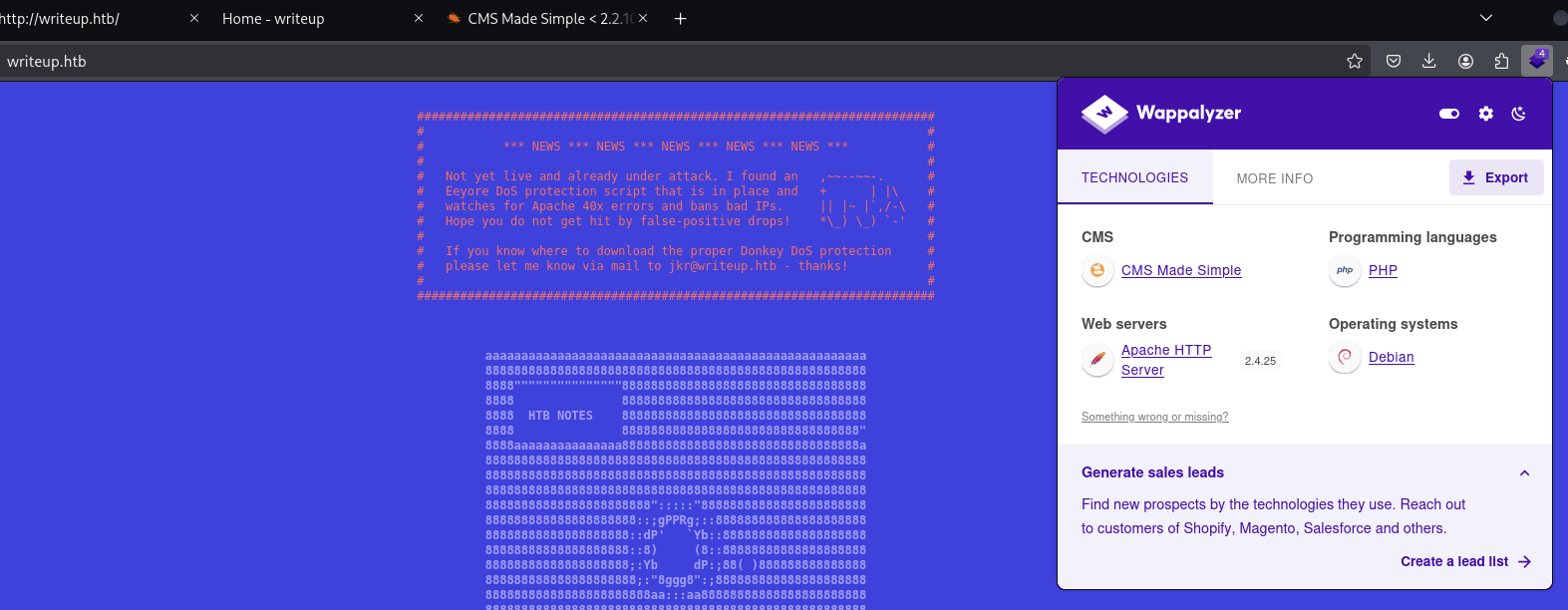
Task: Toggle Wappalyzer dark mode moon
Action: (x=1518, y=114)
